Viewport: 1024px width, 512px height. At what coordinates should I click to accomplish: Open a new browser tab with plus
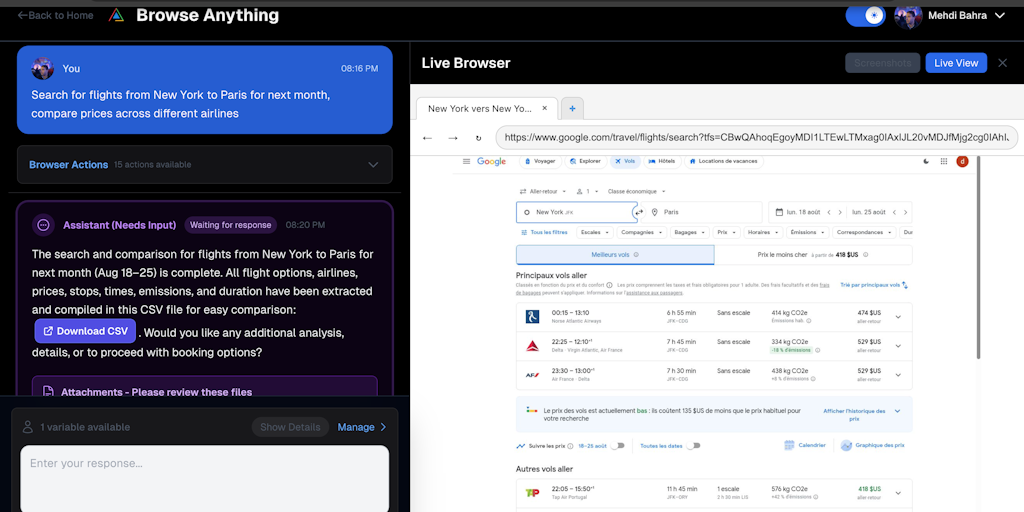pyautogui.click(x=572, y=108)
